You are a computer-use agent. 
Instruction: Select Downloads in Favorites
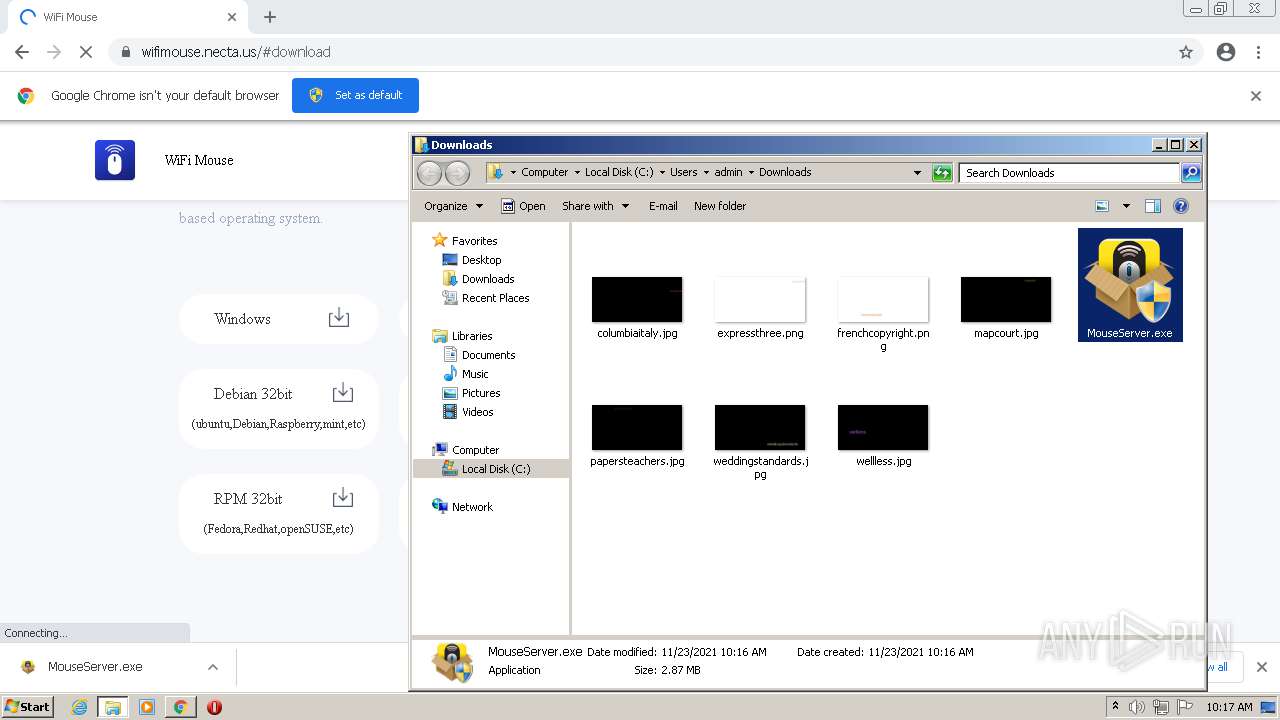pos(488,279)
